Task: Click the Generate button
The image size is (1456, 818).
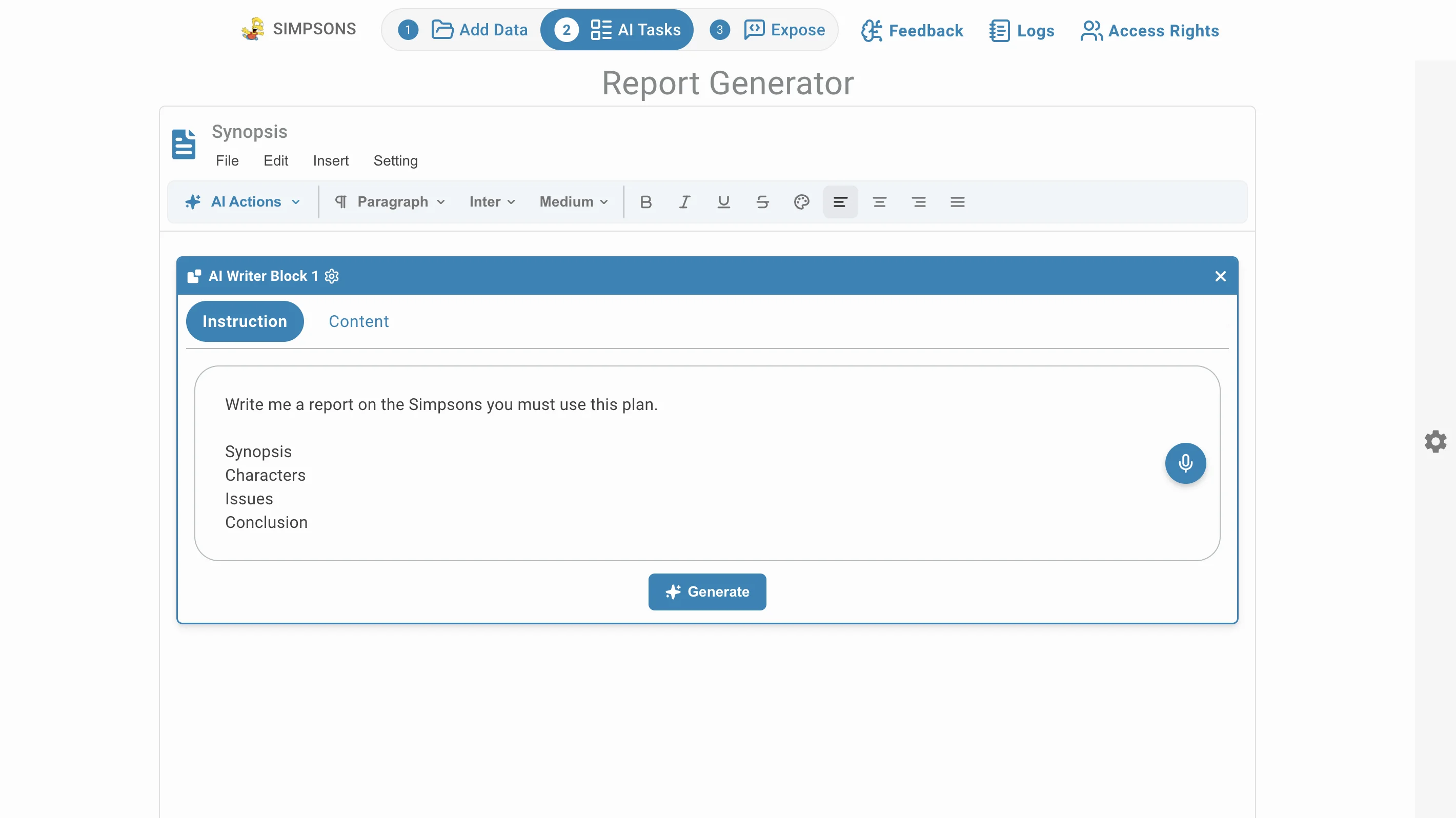Action: 707,592
